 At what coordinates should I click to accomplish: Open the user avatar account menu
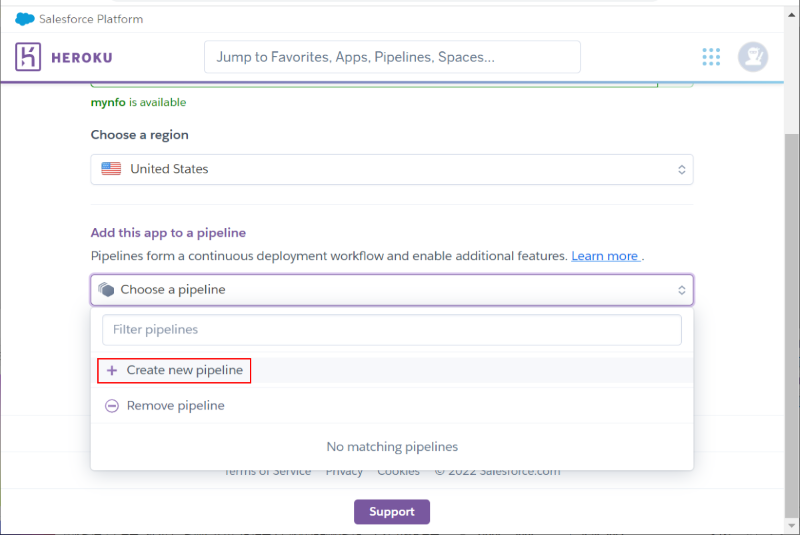click(753, 57)
